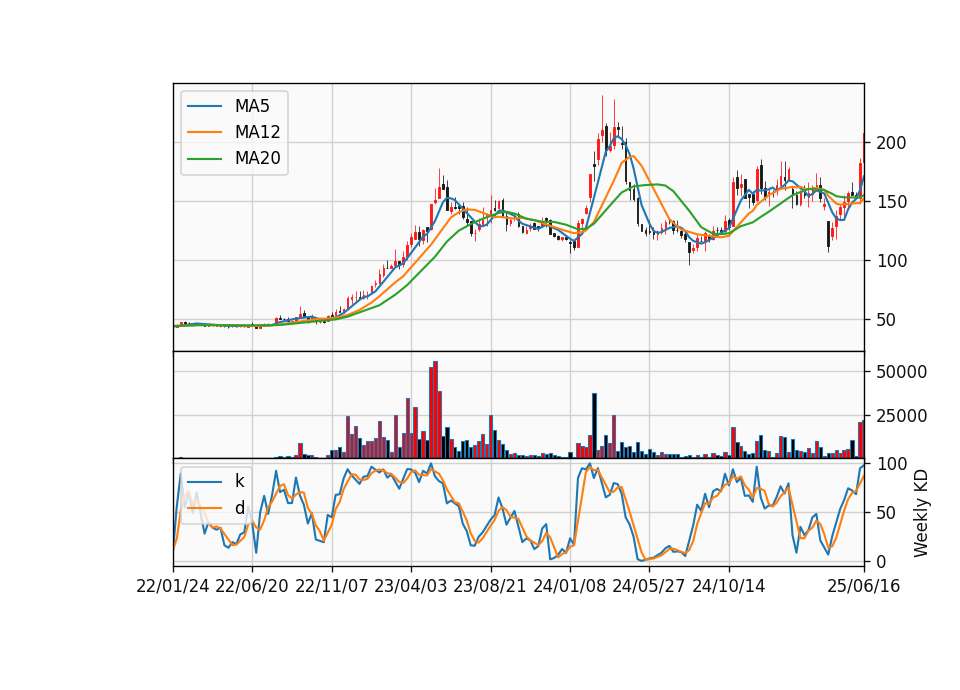Click the Weekly KD axis label
This screenshot has width=960, height=690.
pyautogui.click(x=921, y=513)
